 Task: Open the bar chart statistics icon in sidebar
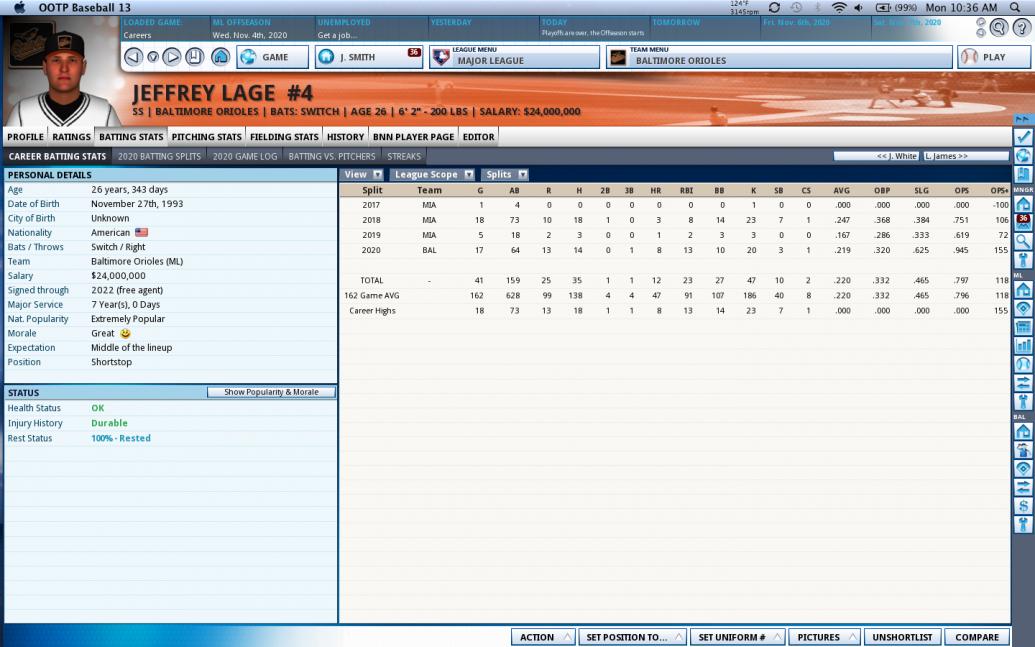[1022, 345]
